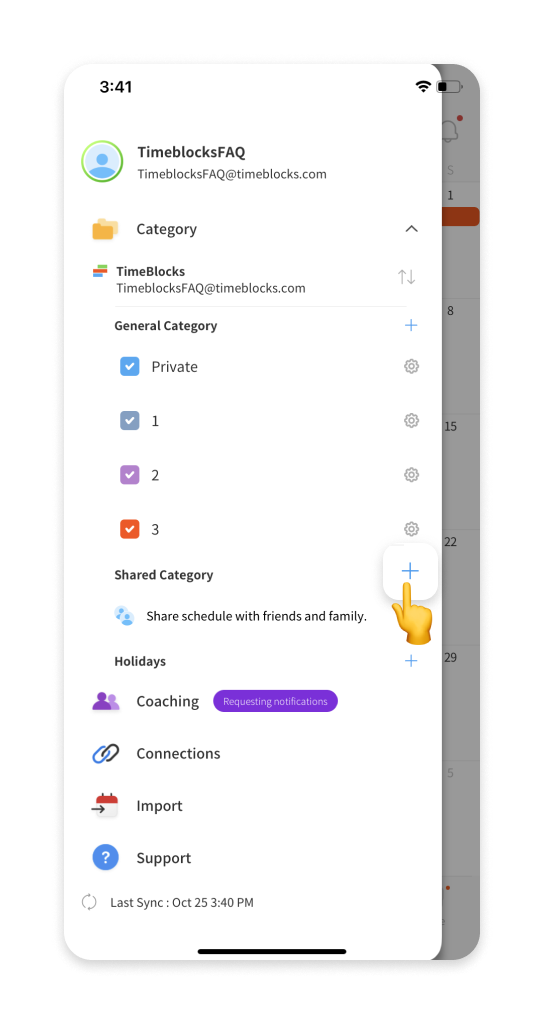This screenshot has width=544, height=1024.
Task: Open settings gear for category 1
Action: pos(411,421)
